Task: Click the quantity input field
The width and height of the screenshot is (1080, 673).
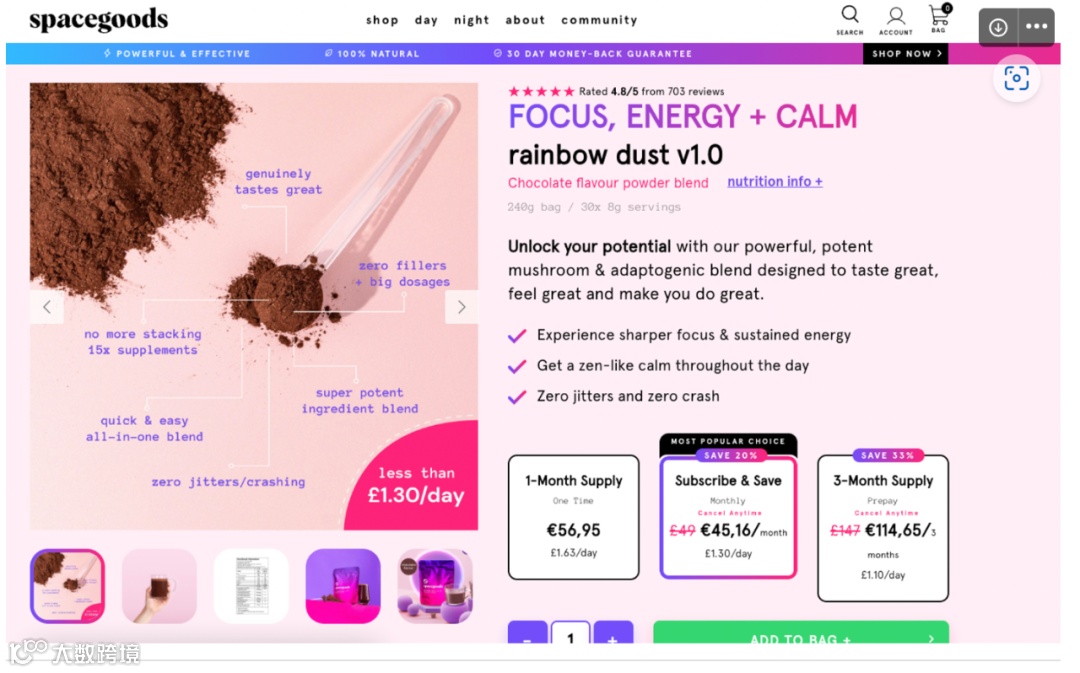Action: coord(570,634)
